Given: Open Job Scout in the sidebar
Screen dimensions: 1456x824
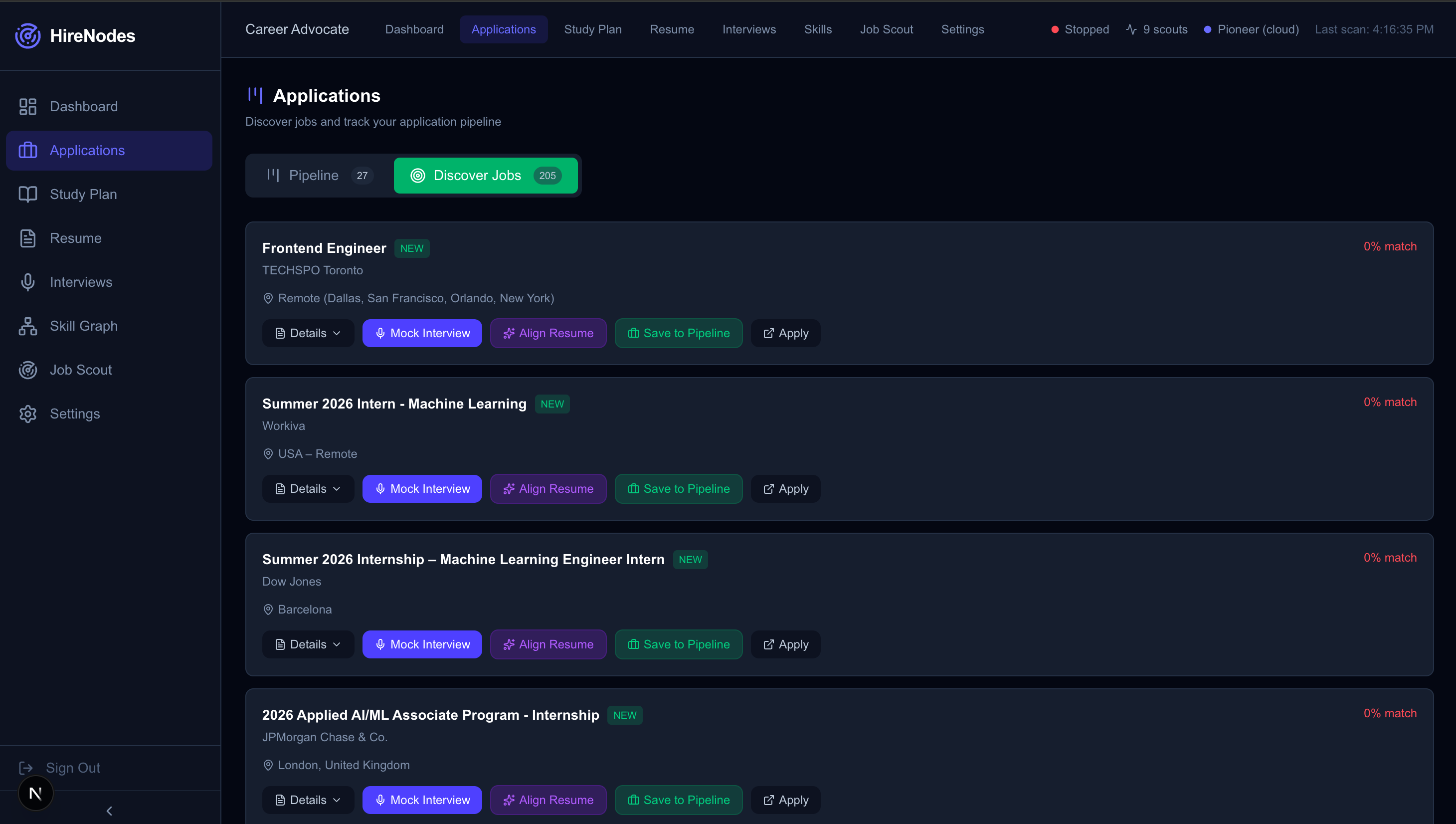Looking at the screenshot, I should (80, 370).
